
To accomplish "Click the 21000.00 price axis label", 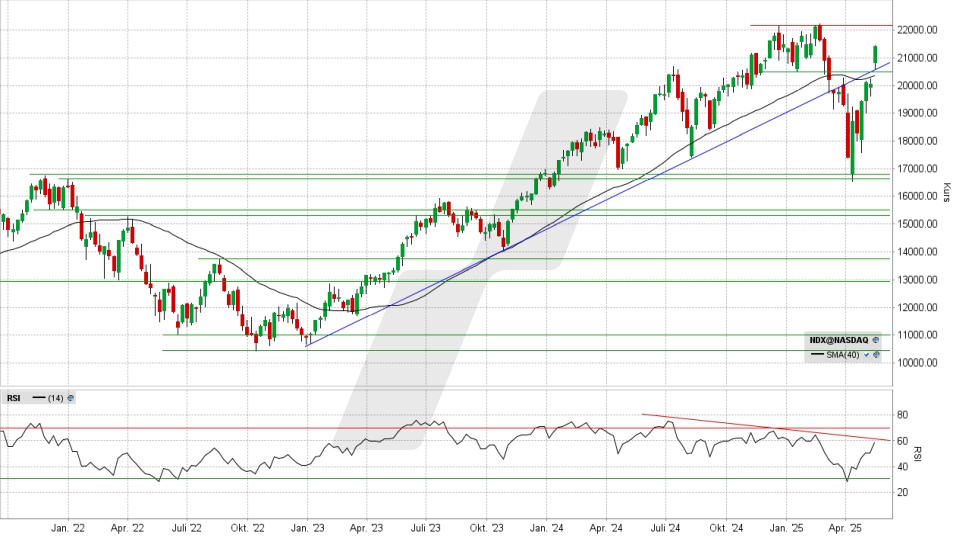I will [x=917, y=58].
